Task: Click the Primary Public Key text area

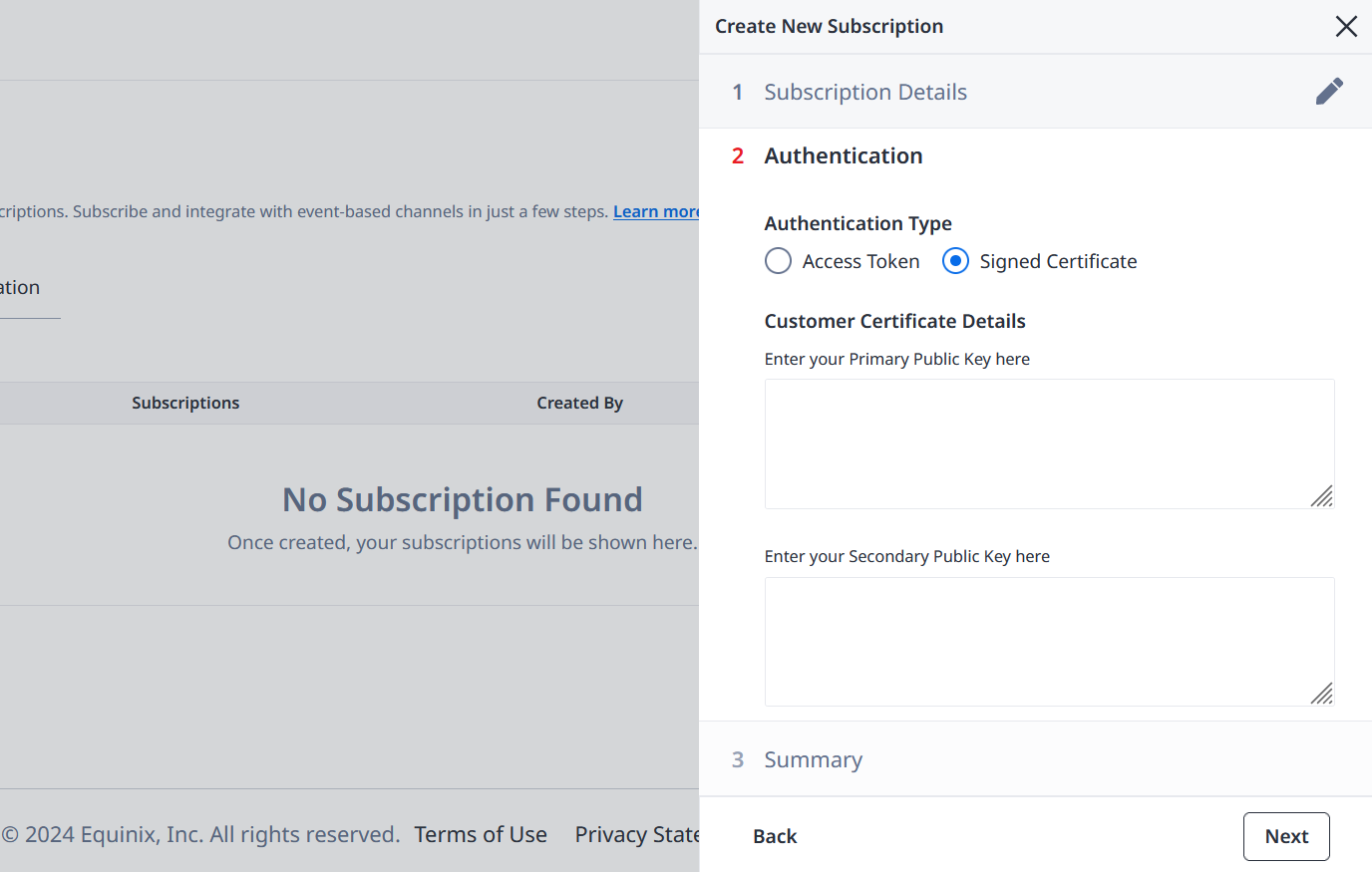Action: (1049, 443)
